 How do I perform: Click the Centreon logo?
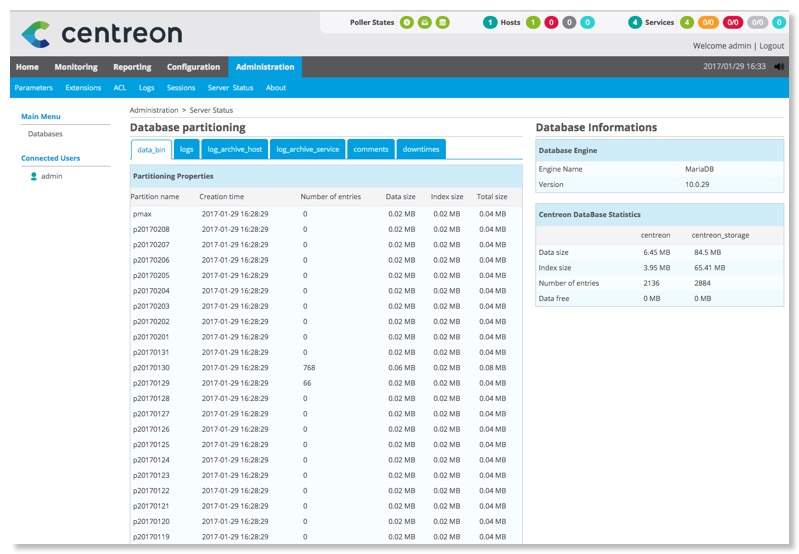pos(101,34)
